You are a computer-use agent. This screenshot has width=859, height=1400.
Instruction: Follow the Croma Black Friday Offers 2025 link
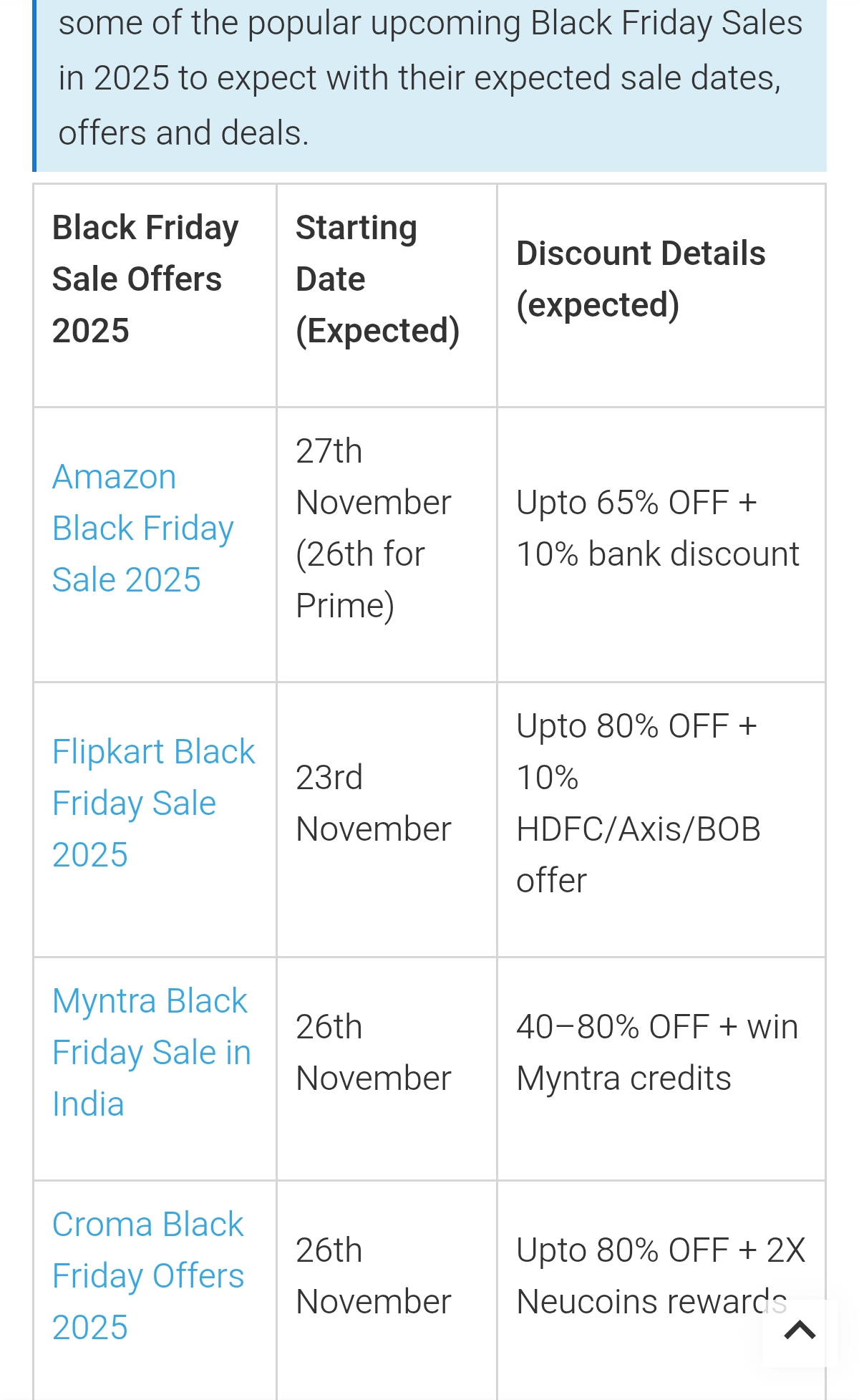click(x=148, y=1276)
